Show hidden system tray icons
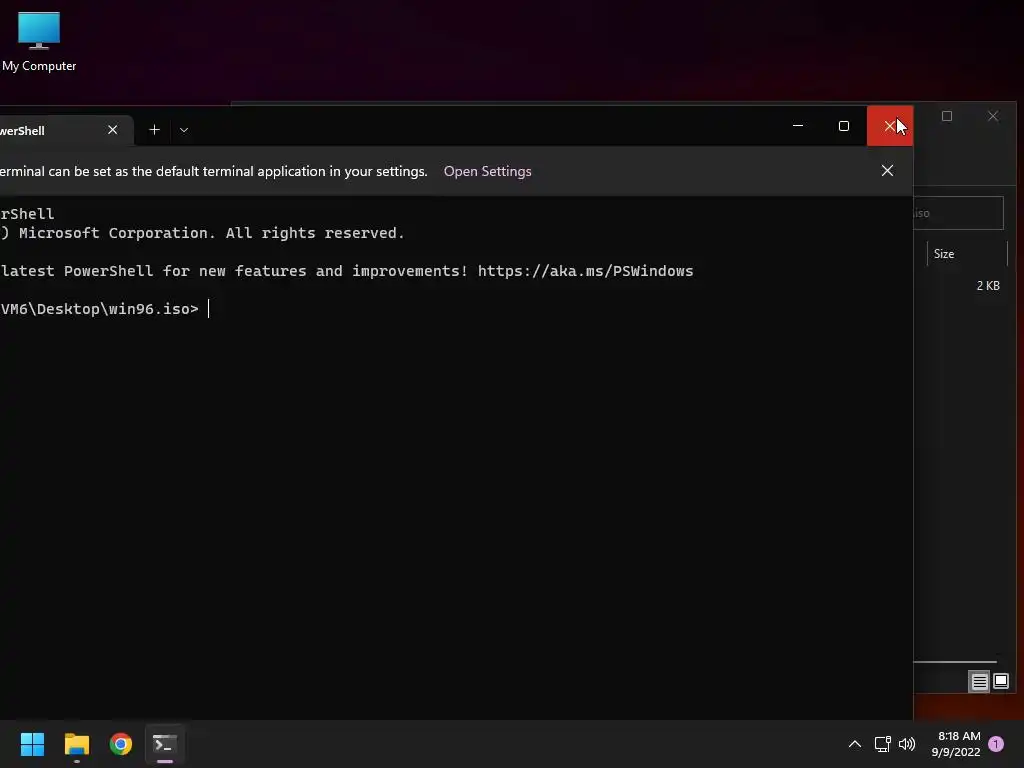 point(854,744)
